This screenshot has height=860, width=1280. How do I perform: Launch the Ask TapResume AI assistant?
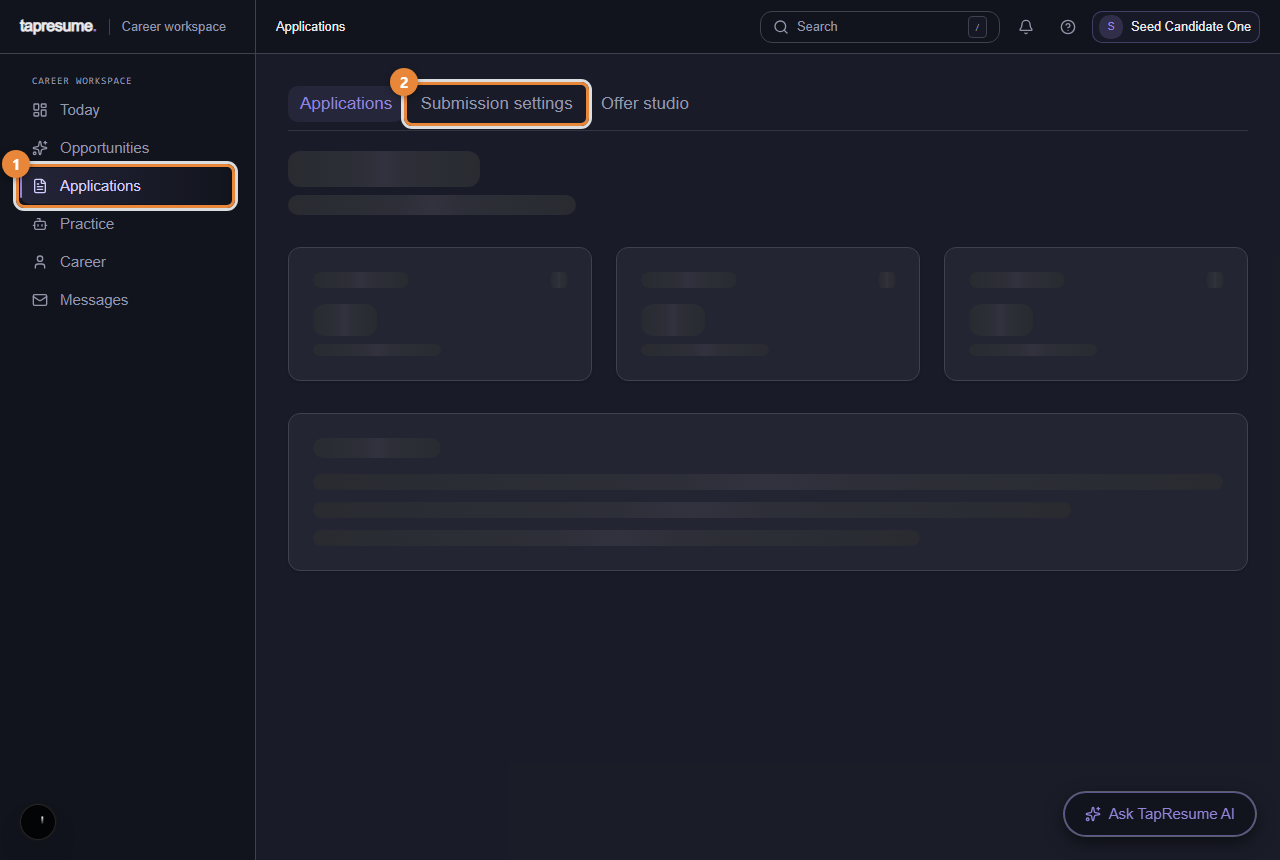click(x=1160, y=814)
